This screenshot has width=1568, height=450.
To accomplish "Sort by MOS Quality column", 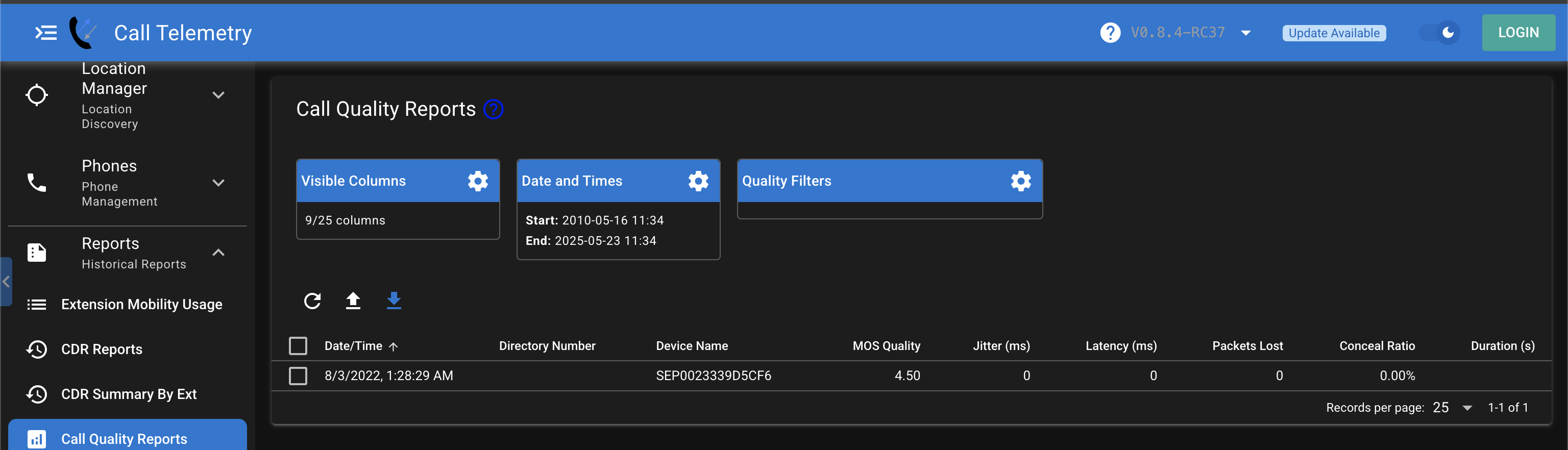I will click(886, 346).
